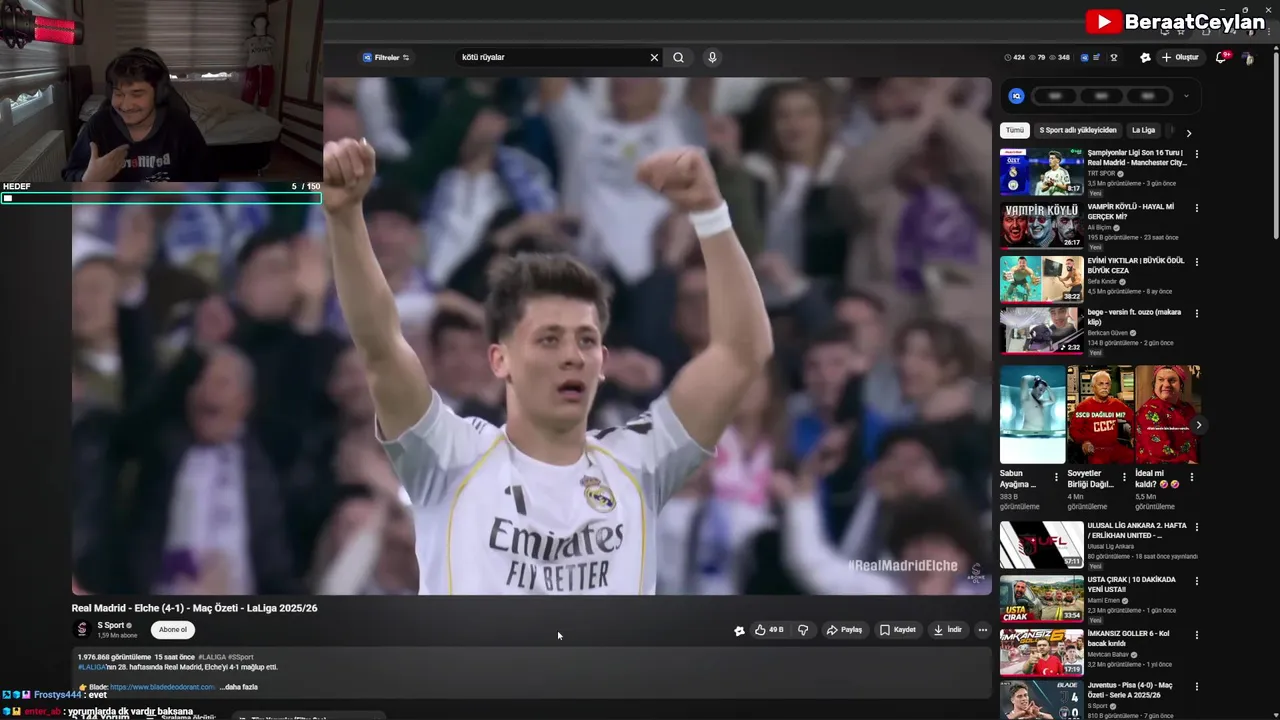
Task: Select the La Liga chip
Action: click(1143, 130)
